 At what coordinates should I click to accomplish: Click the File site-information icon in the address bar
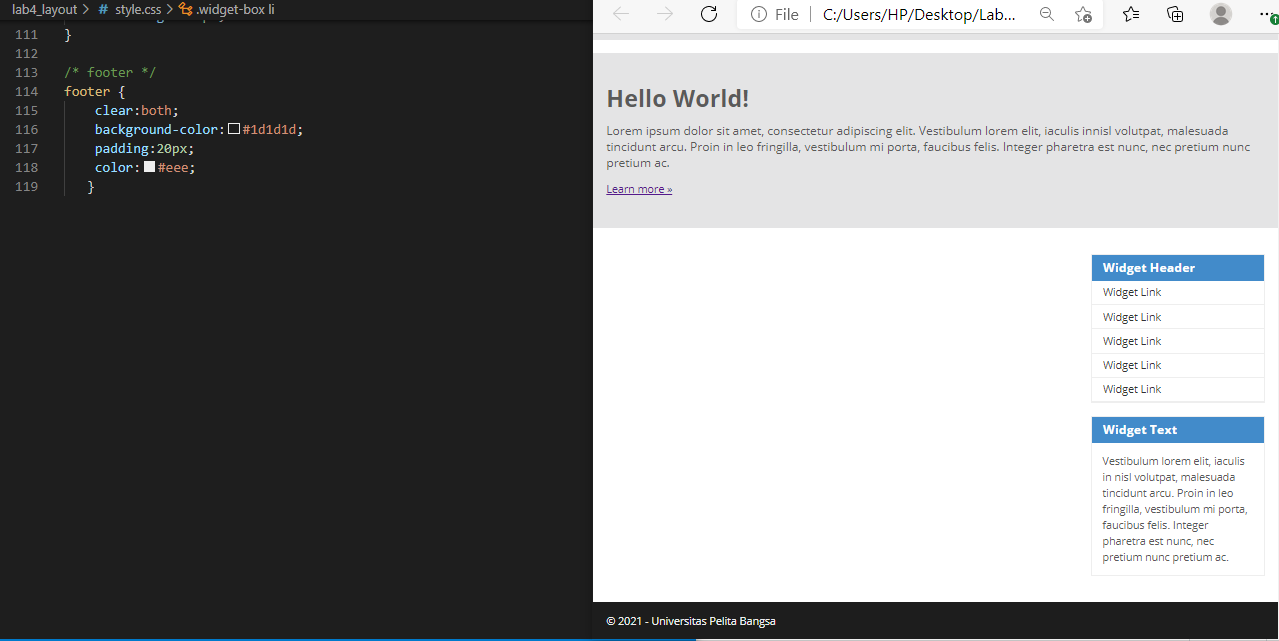tap(760, 15)
